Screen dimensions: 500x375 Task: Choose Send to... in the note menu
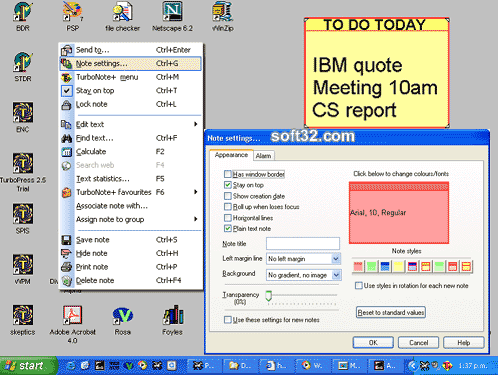tap(131, 50)
